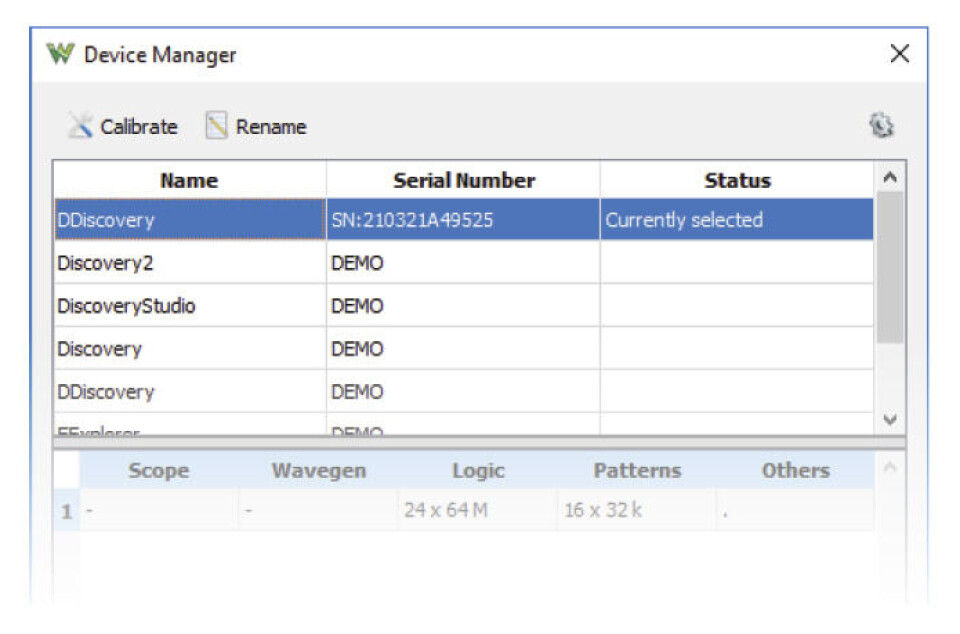Image resolution: width=960 pixels, height=634 pixels.
Task: Close the Device Manager window
Action: pyautogui.click(x=899, y=53)
